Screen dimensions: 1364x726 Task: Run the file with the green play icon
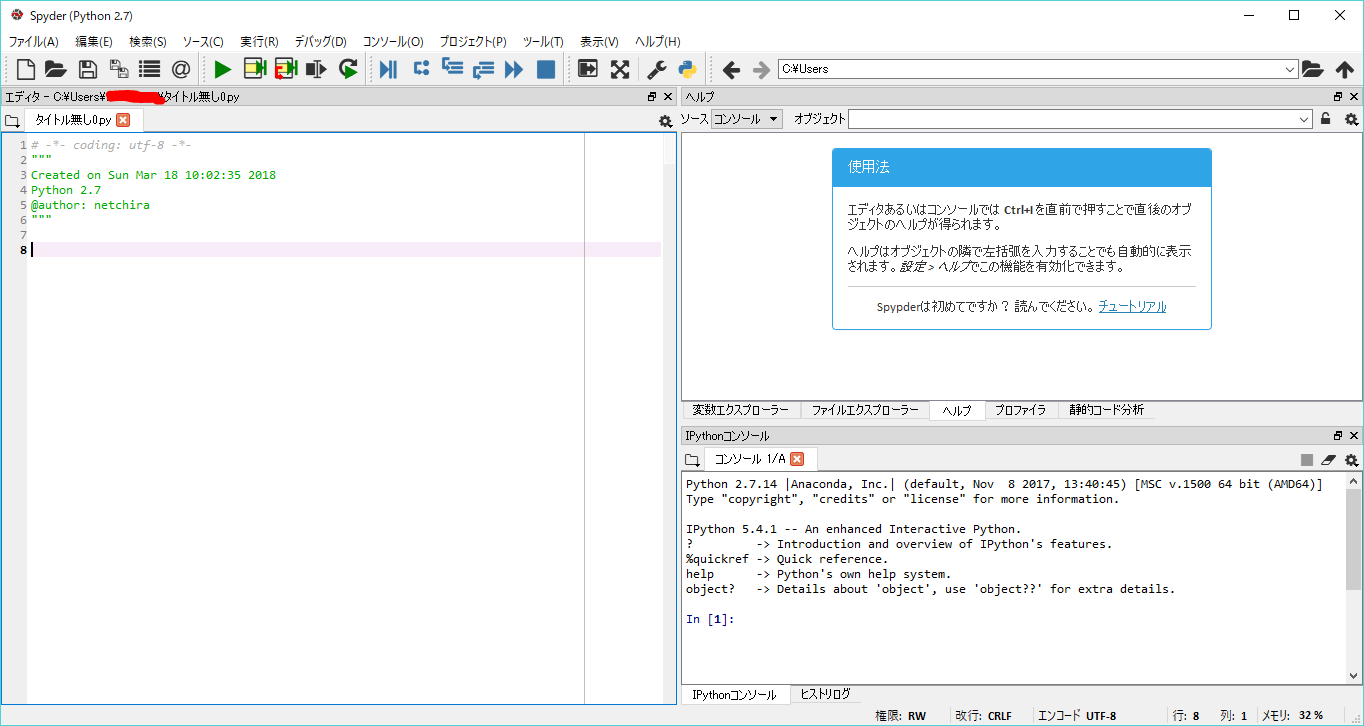[223, 69]
